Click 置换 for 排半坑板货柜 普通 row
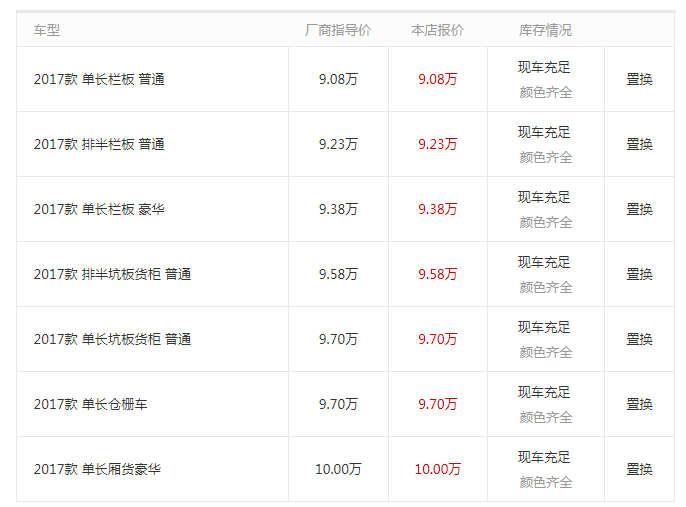The image size is (686, 507). click(x=639, y=274)
